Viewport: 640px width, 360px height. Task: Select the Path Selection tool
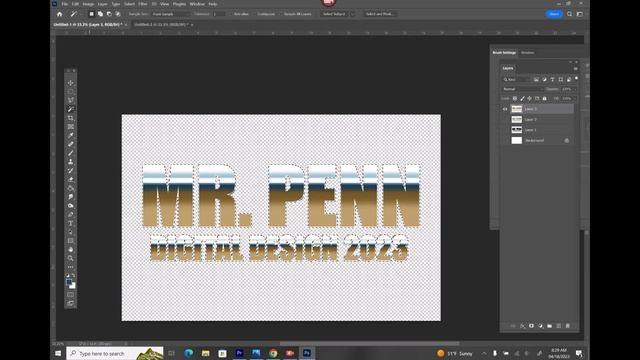tap(71, 232)
